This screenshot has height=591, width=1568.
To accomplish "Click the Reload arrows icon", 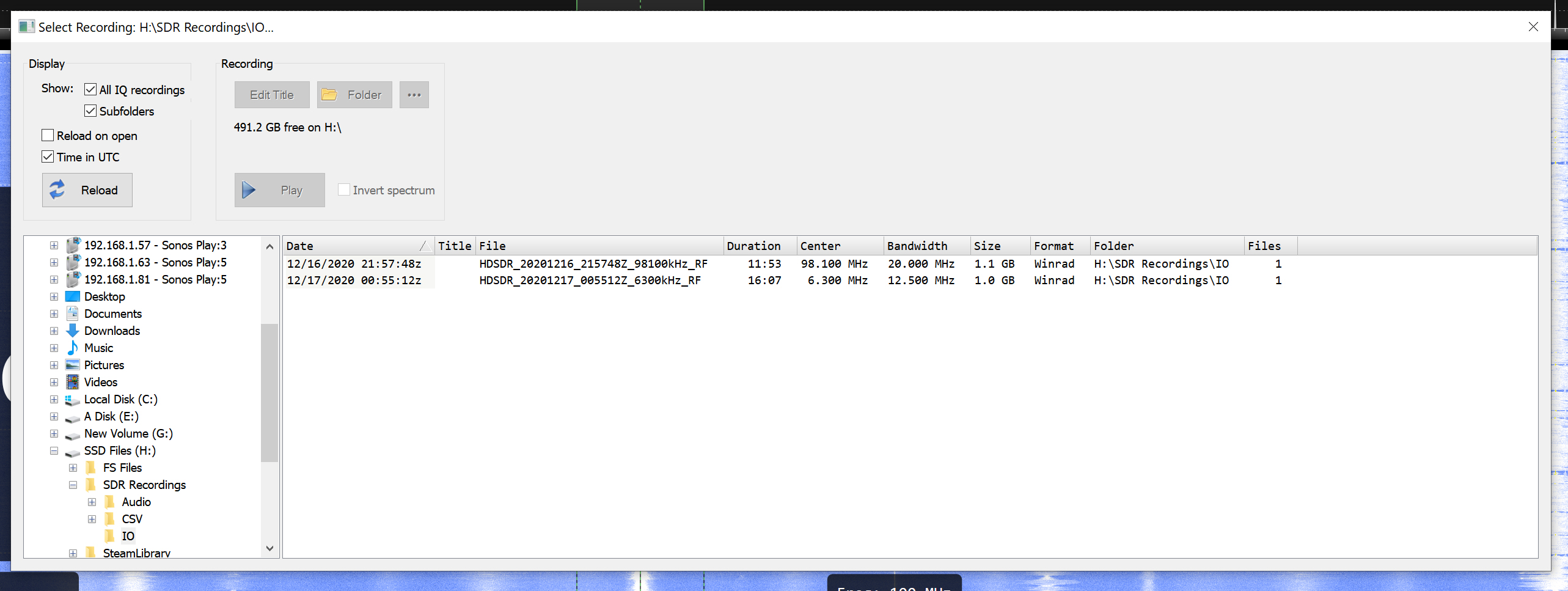I will [57, 189].
